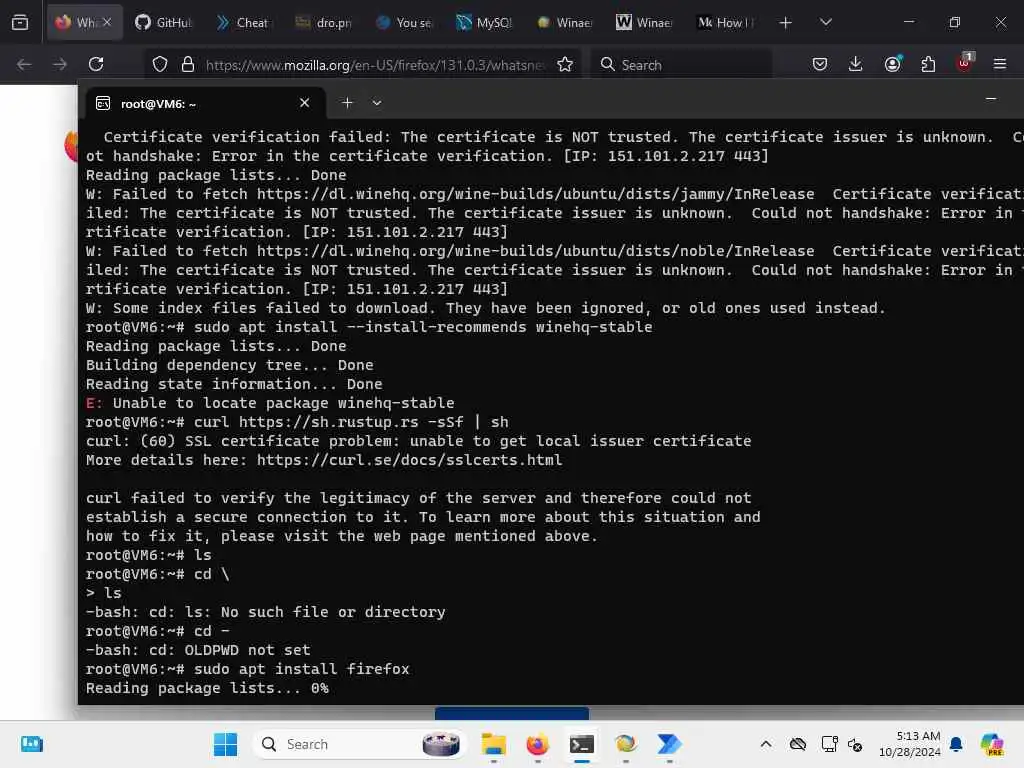Click the uBlock Origin extension icon

[965, 63]
